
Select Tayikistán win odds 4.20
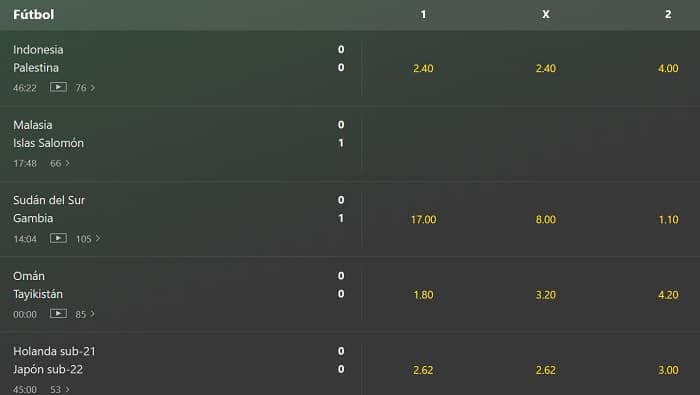point(668,295)
